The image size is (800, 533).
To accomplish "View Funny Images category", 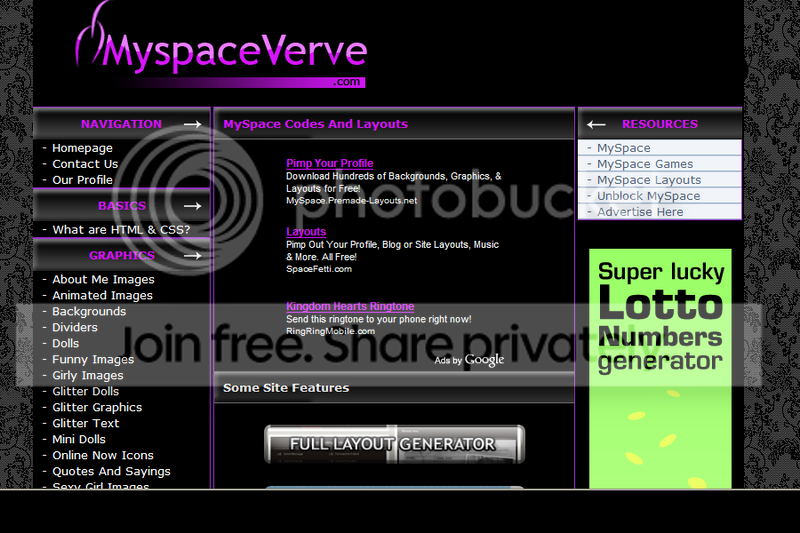I will 93,359.
